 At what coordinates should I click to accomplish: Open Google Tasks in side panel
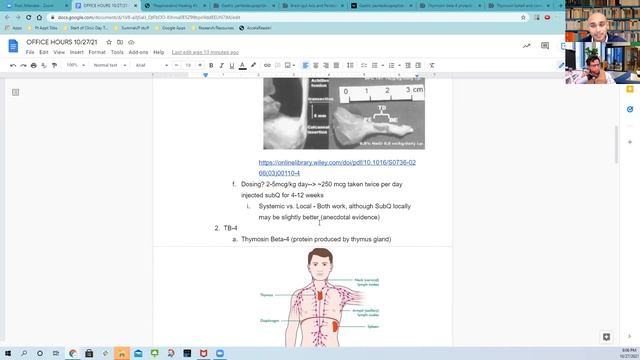point(630,109)
